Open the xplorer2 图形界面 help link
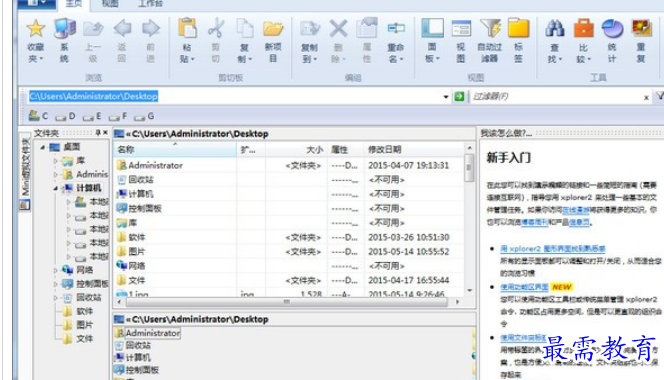 coord(553,249)
